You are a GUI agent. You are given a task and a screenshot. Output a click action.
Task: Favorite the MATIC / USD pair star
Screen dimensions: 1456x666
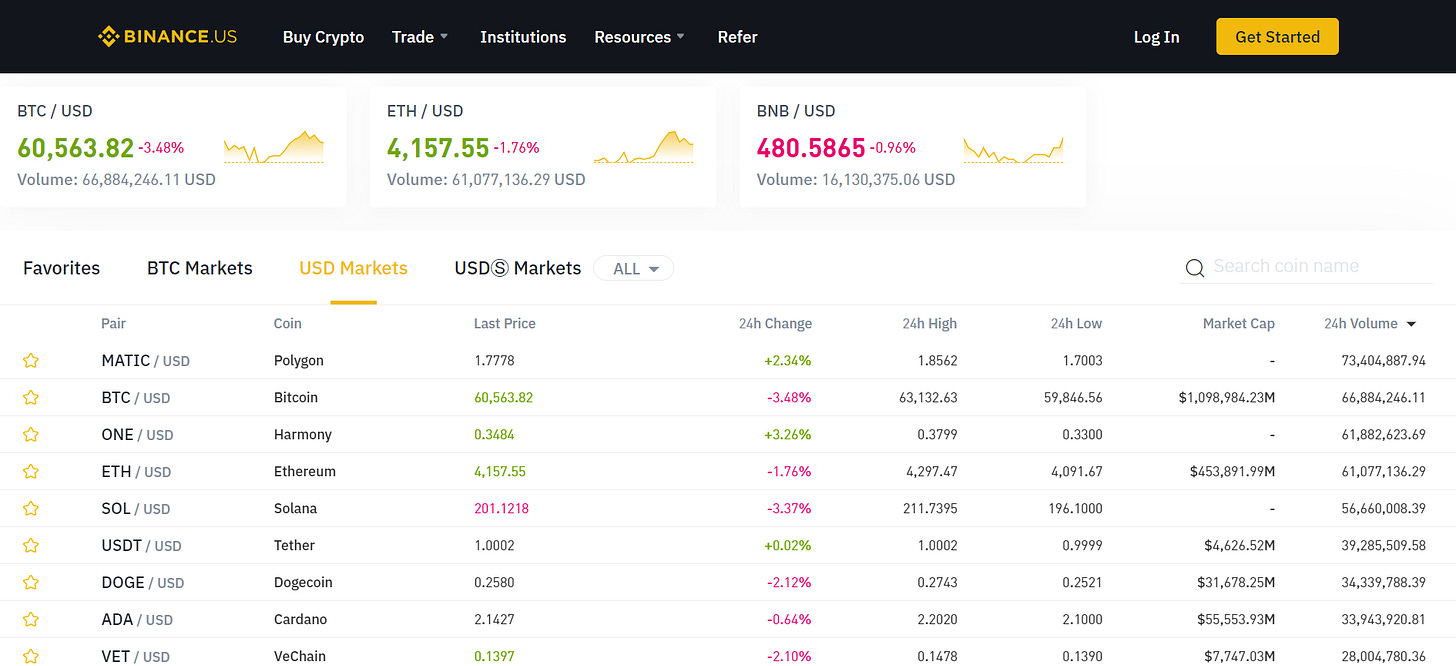click(x=31, y=360)
